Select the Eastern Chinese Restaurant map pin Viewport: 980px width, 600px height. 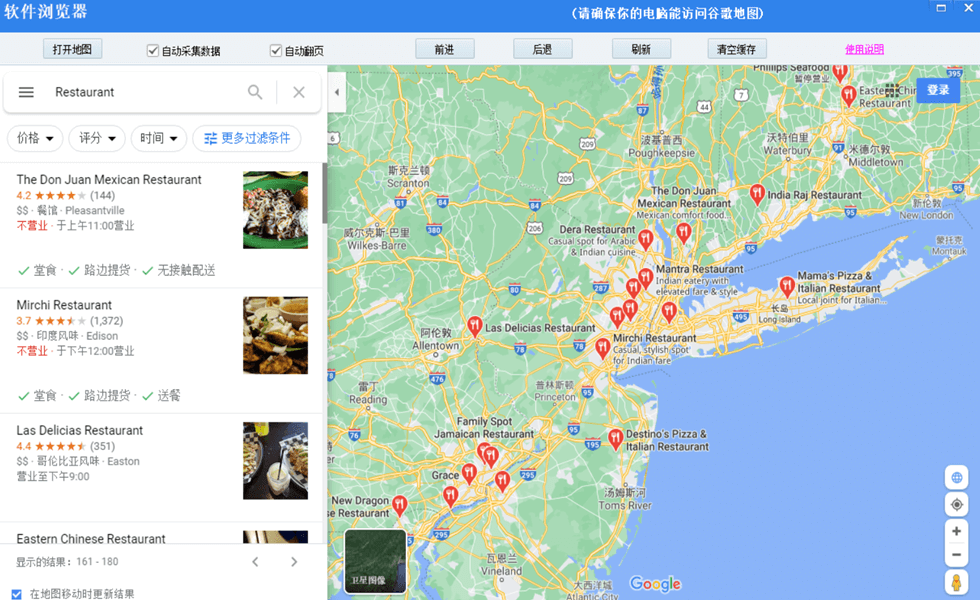point(848,96)
